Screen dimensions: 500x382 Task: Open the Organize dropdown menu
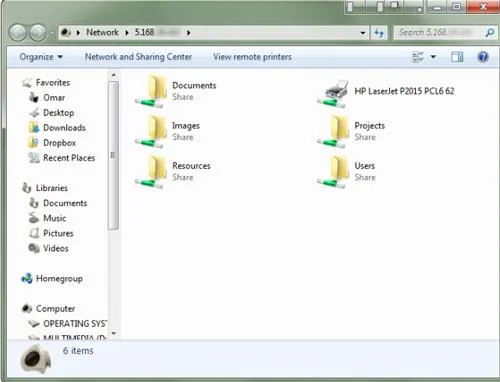point(41,57)
